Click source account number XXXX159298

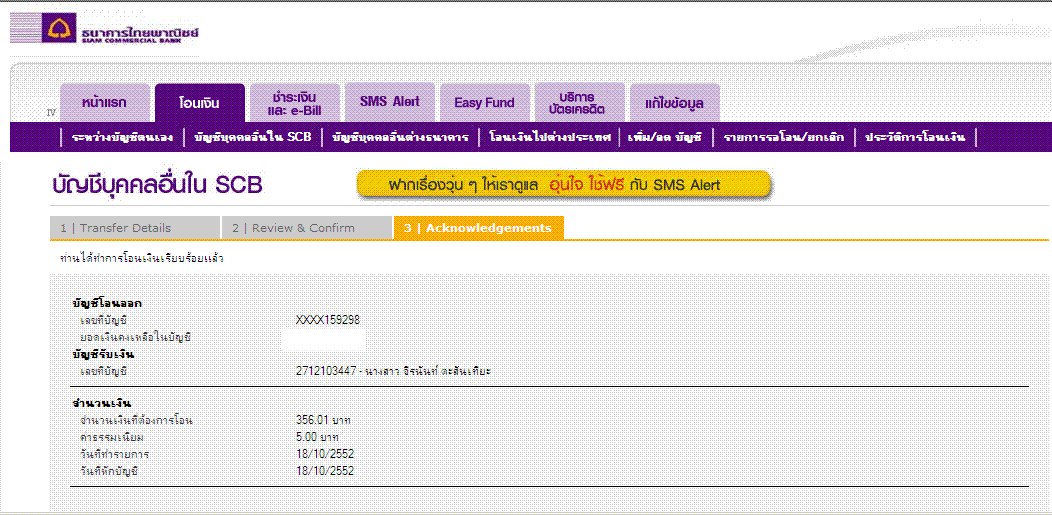327,321
